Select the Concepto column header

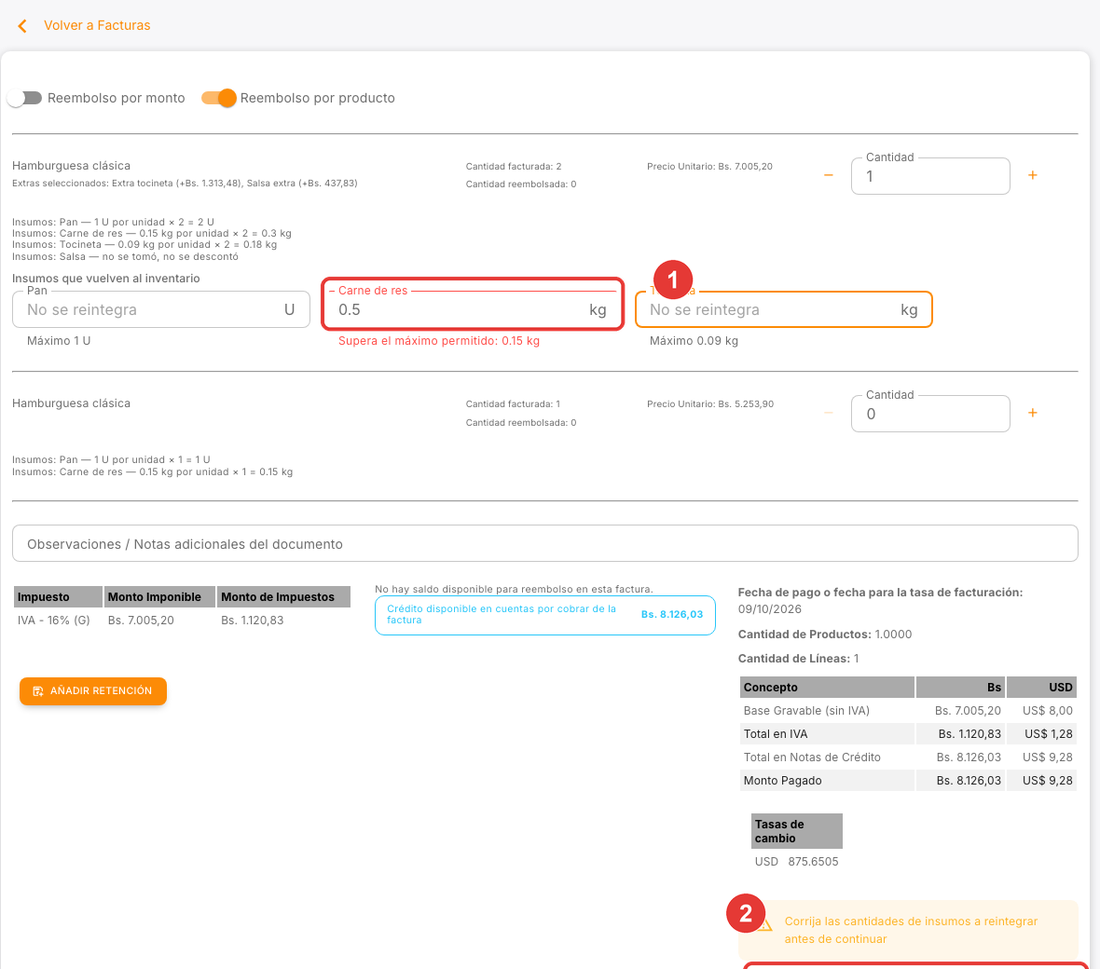click(827, 688)
